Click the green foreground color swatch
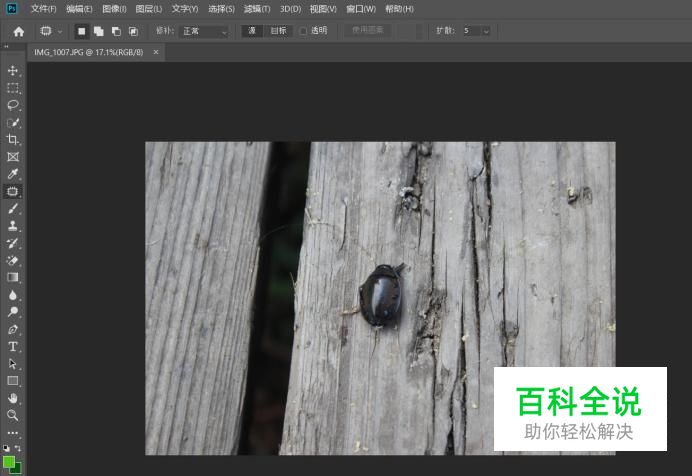Viewport: 692px width, 476px height. coord(9,461)
